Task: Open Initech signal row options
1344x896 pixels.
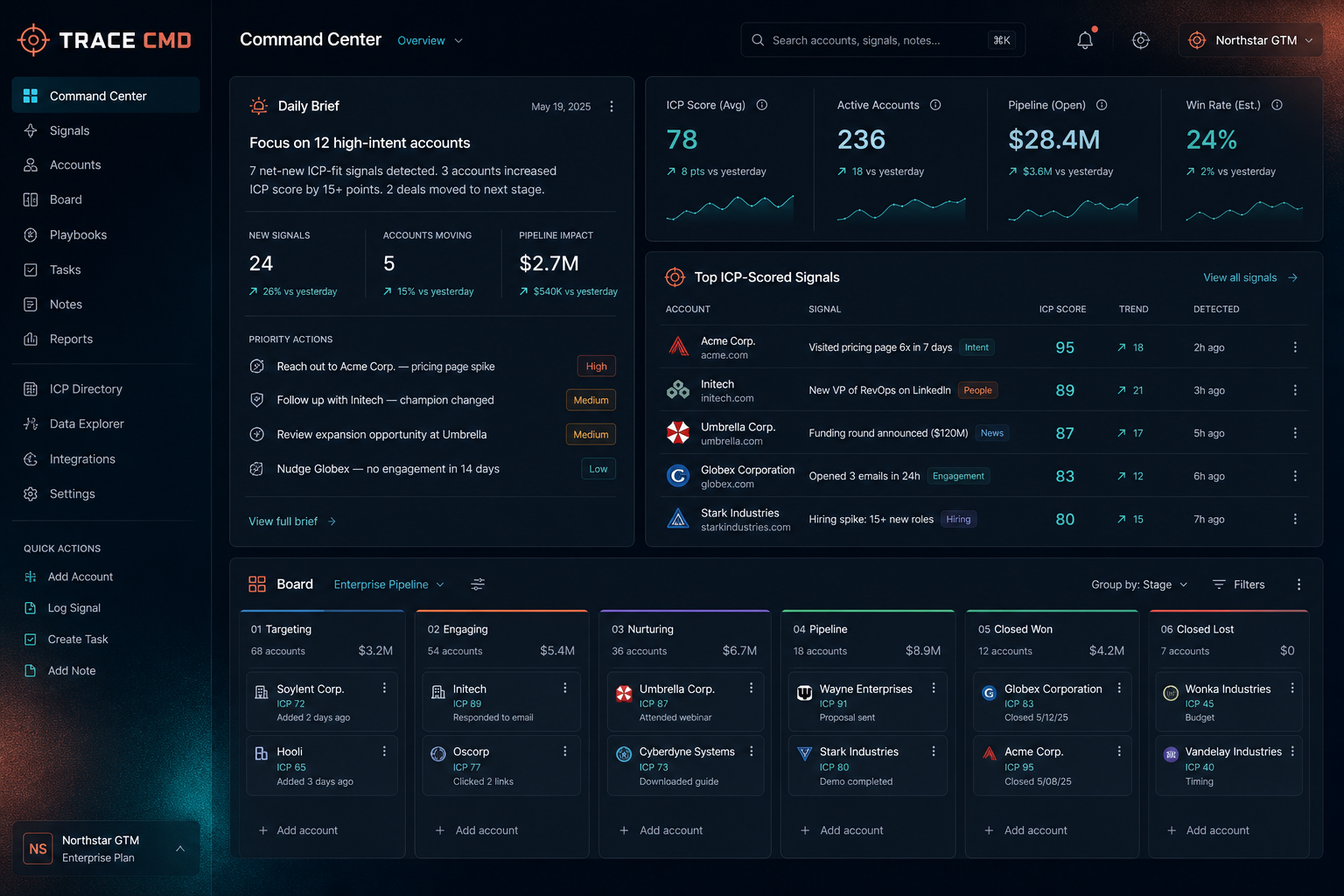Action: coord(1295,390)
